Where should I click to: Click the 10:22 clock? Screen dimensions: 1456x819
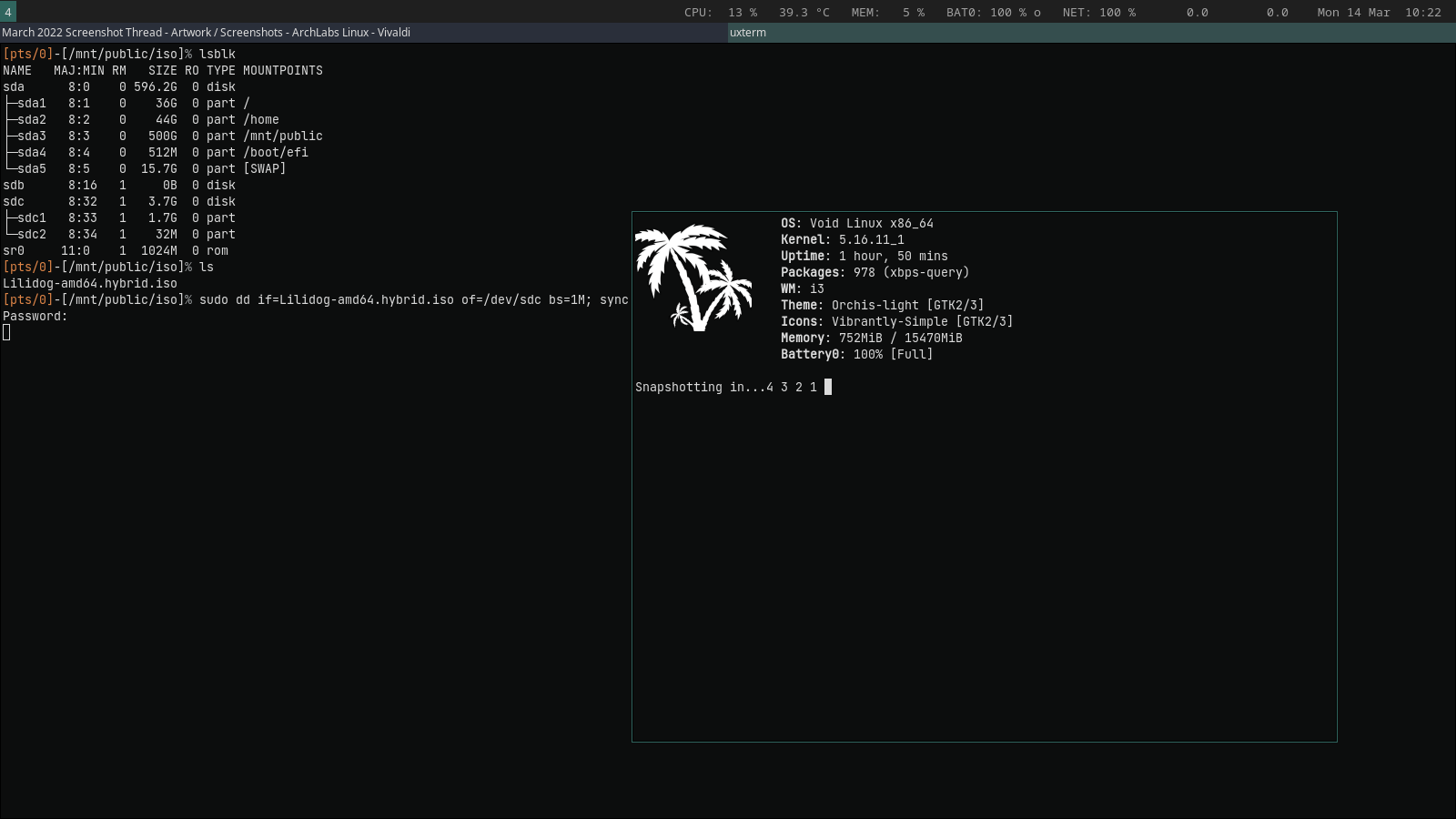tap(1423, 13)
